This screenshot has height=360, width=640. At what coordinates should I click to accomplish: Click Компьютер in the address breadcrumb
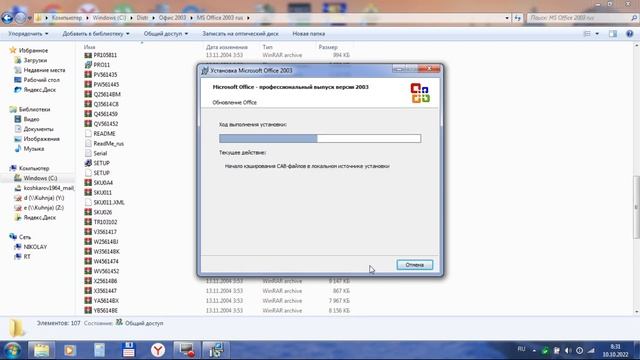pyautogui.click(x=67, y=18)
